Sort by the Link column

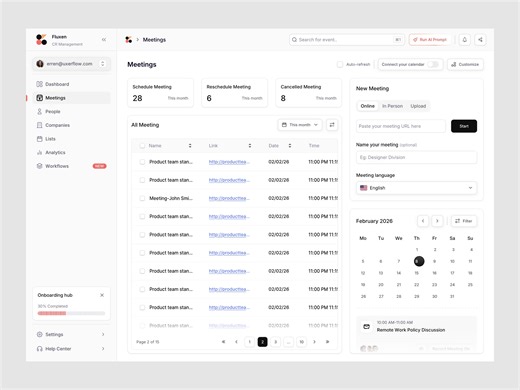coord(250,146)
